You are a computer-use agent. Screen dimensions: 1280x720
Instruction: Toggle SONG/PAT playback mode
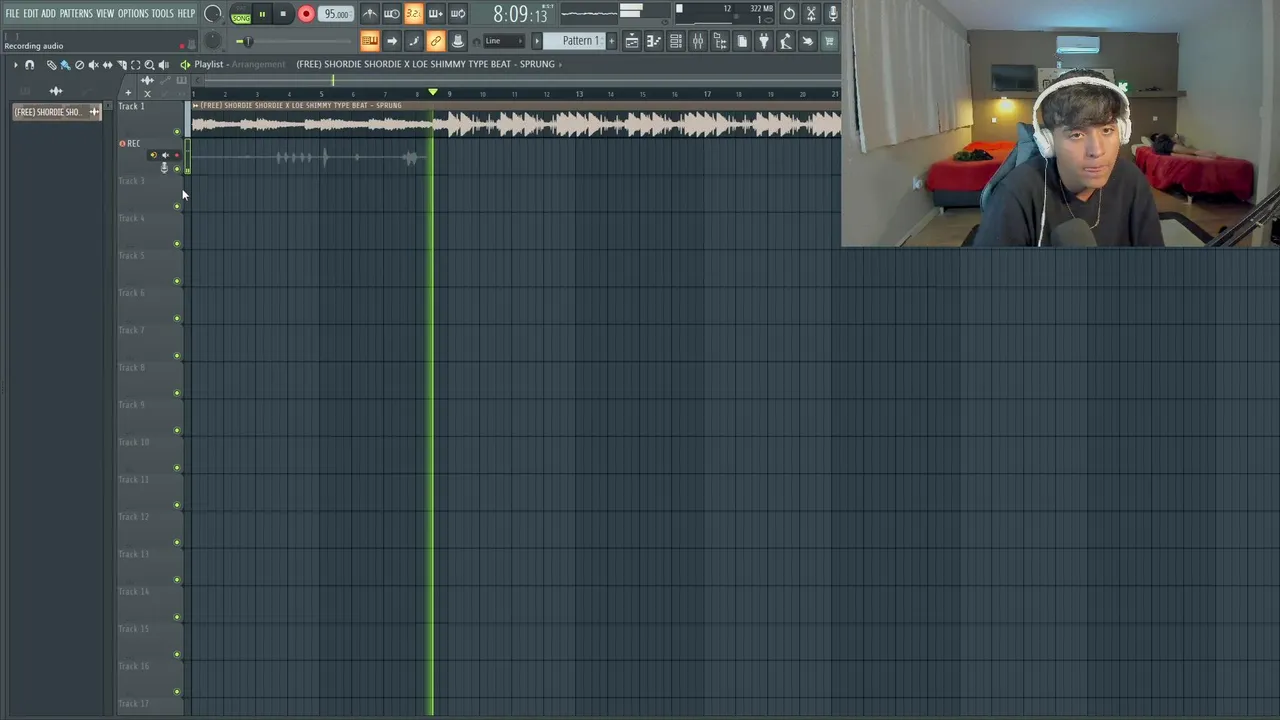tap(241, 15)
